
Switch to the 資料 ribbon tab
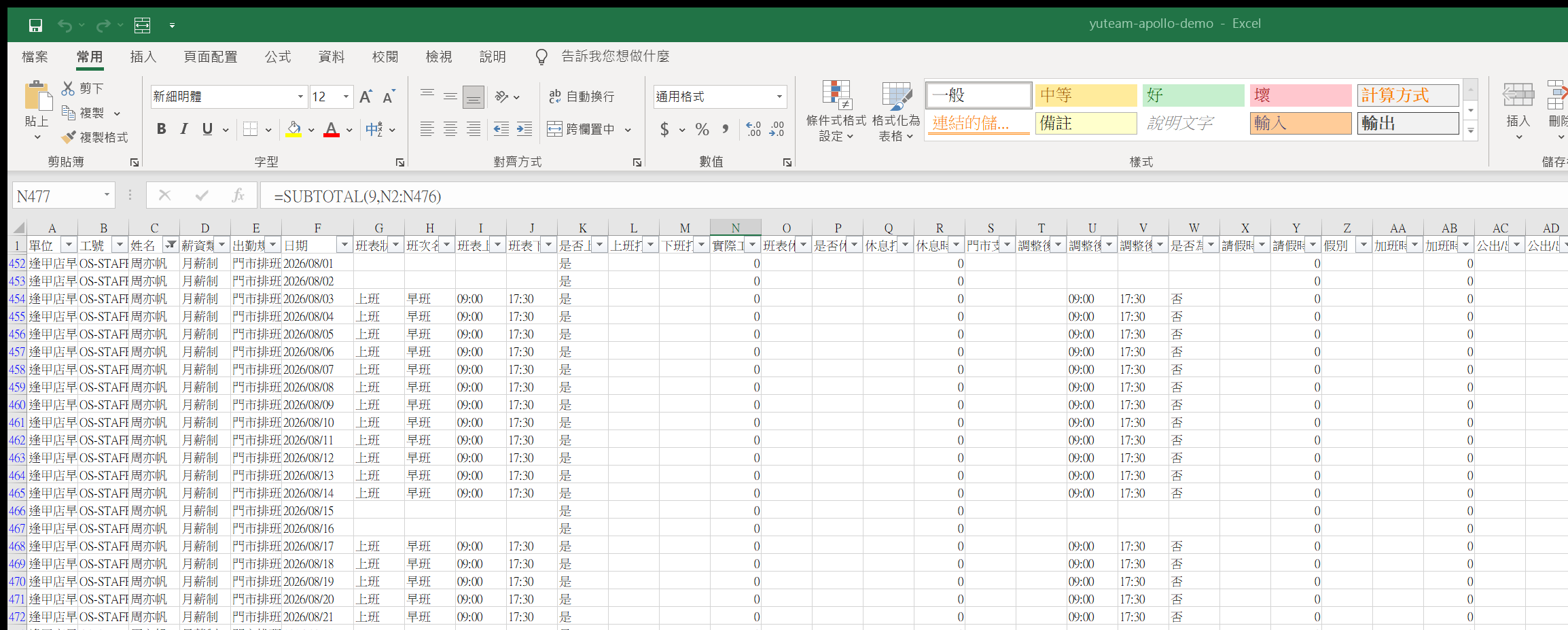point(332,56)
